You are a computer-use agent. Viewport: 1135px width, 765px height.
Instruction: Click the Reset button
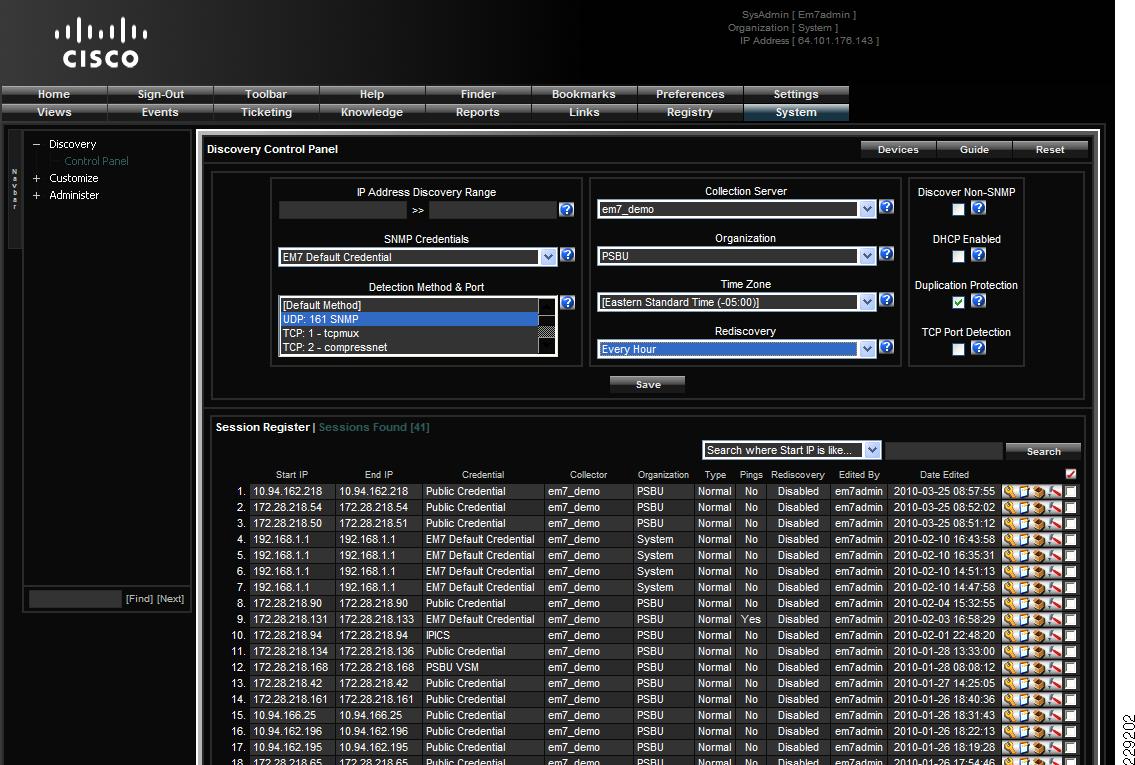click(x=1050, y=150)
